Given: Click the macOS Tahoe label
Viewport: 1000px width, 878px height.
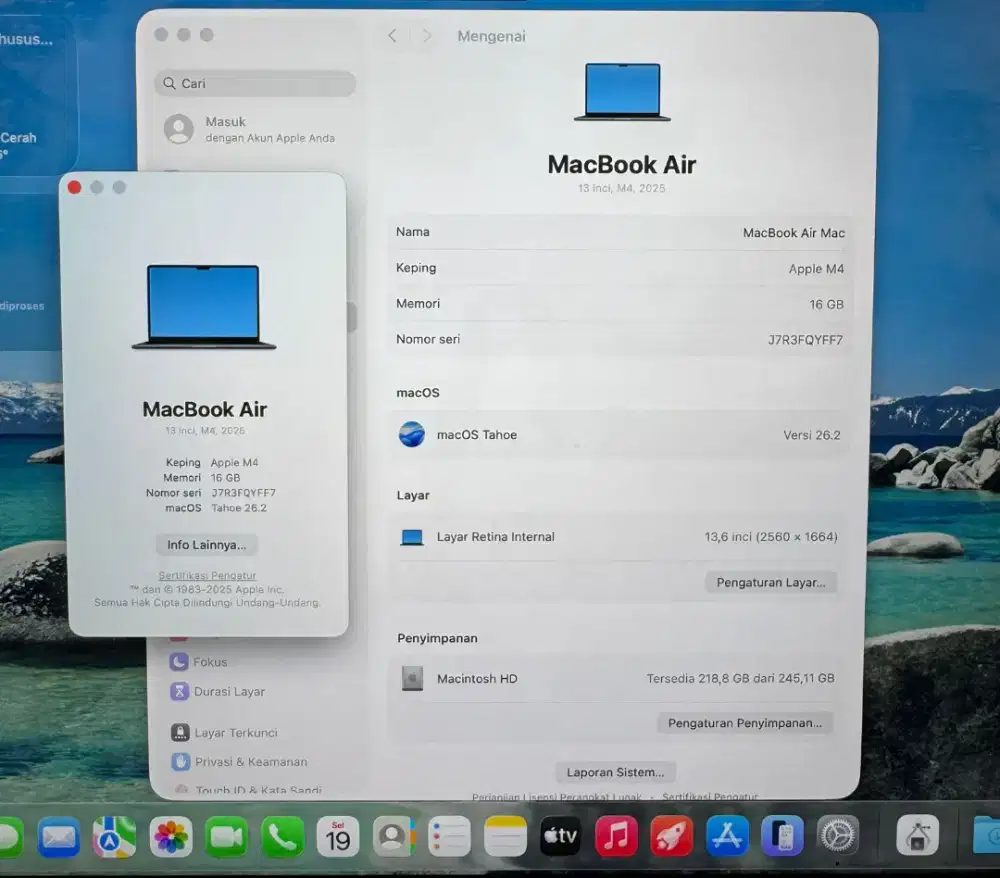Looking at the screenshot, I should click(x=477, y=435).
